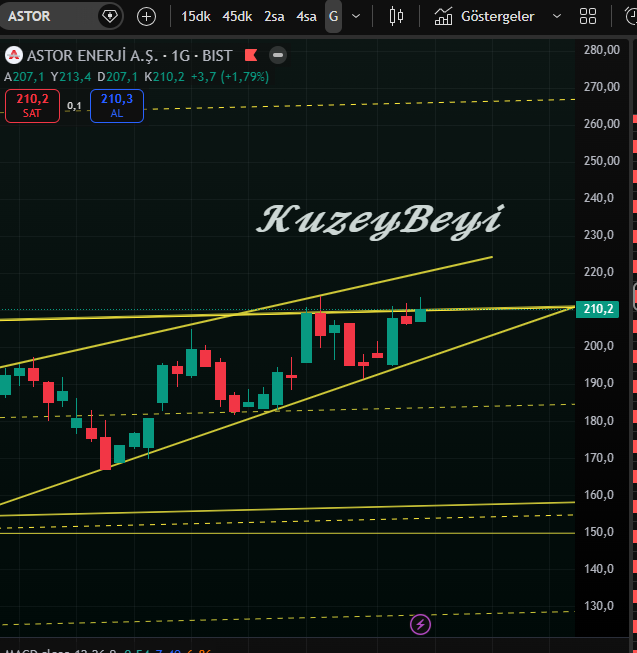
Task: Click the +3,7 (+1,79%) change value
Action: pos(230,77)
